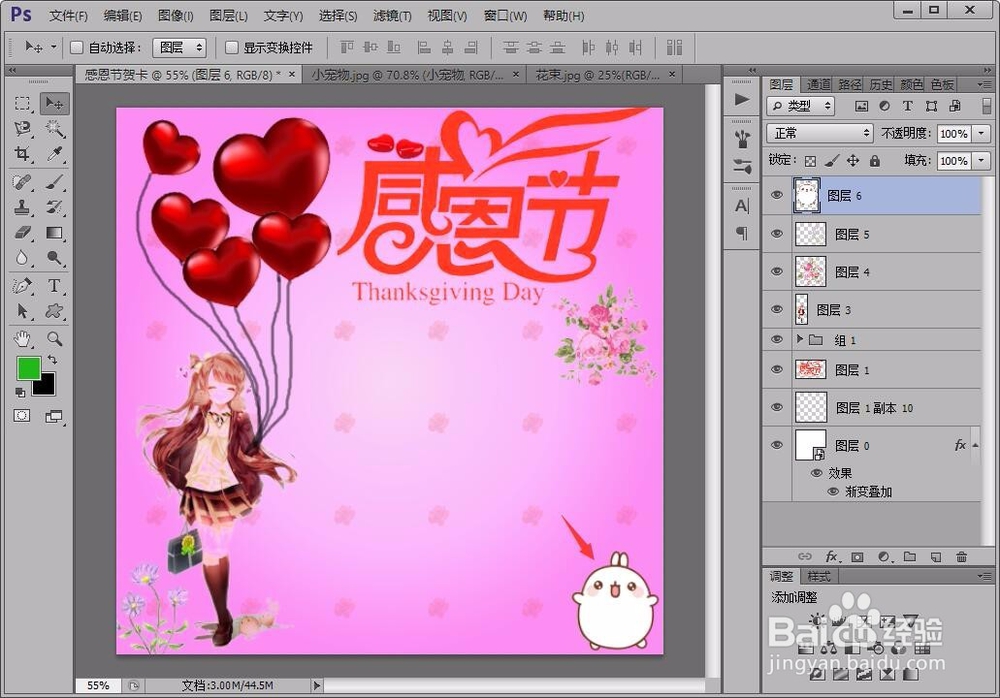Viewport: 1000px width, 698px height.
Task: Open the 填充 fill arrow
Action: (981, 160)
